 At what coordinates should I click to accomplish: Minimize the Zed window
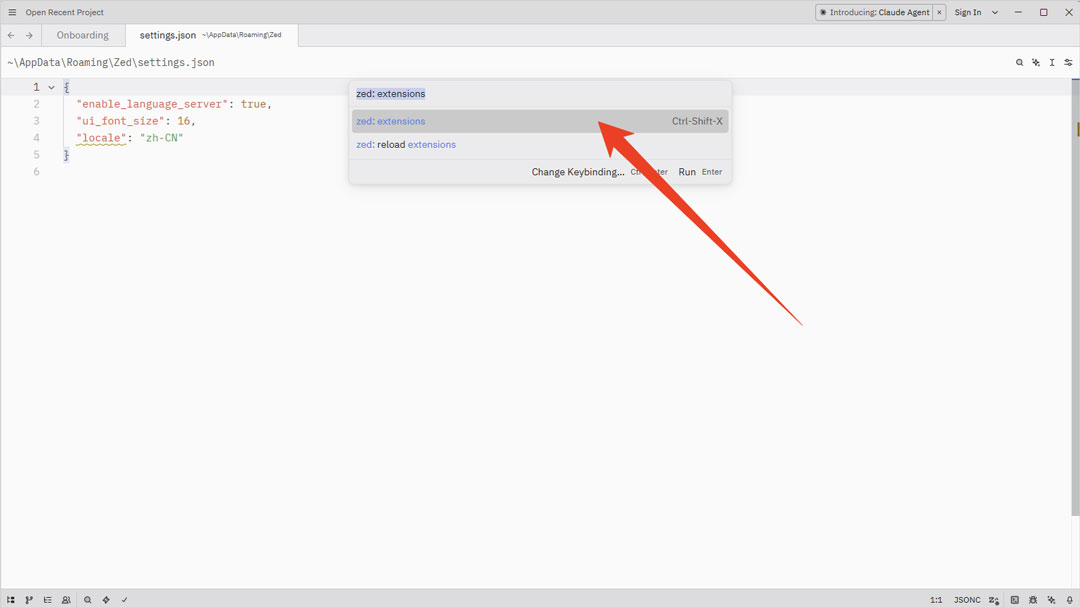[x=1018, y=12]
